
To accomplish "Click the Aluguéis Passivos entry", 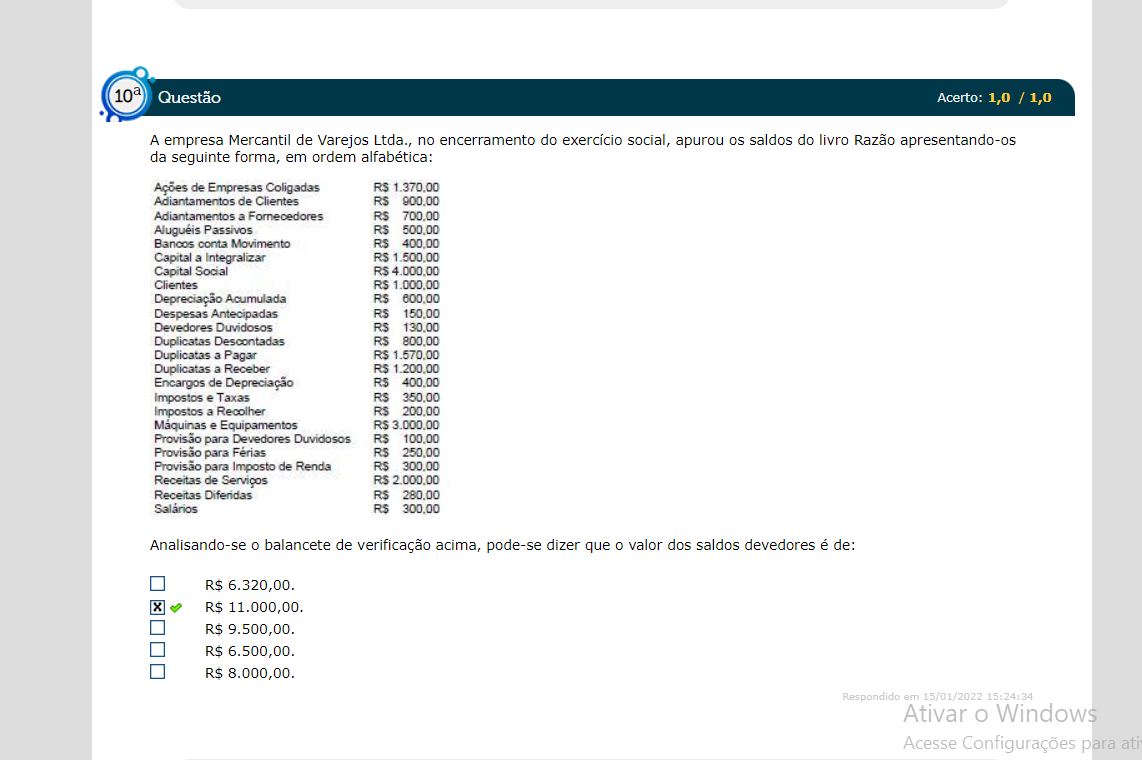I will coord(296,229).
